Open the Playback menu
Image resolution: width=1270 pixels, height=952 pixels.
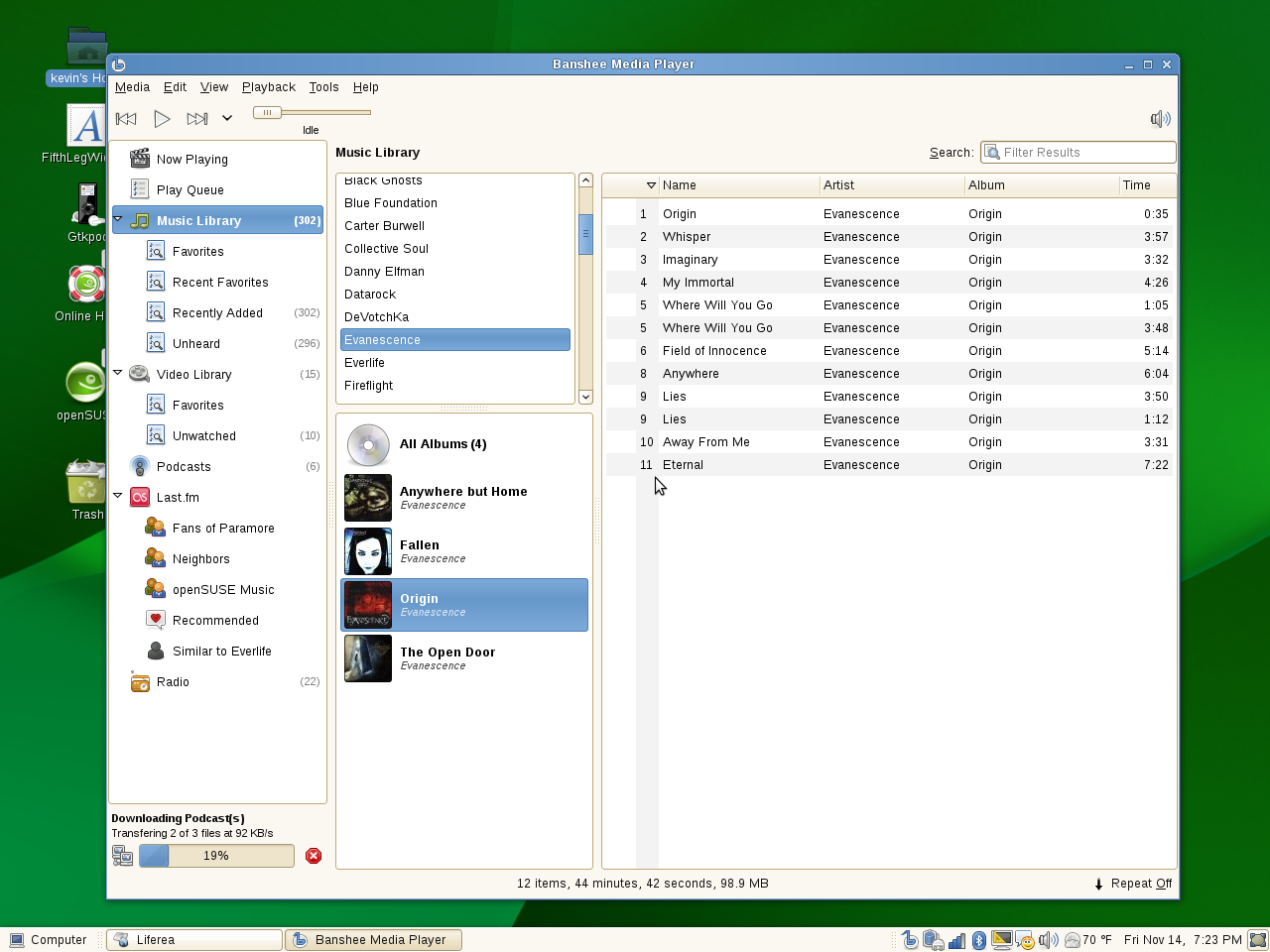[x=269, y=87]
